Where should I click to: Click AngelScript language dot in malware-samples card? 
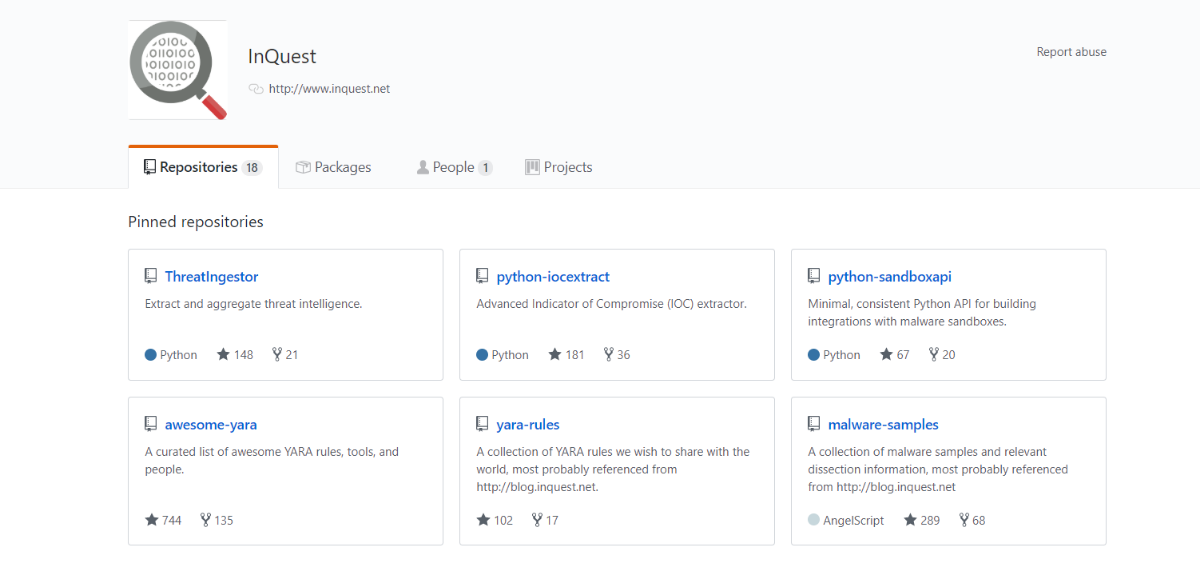[x=814, y=520]
